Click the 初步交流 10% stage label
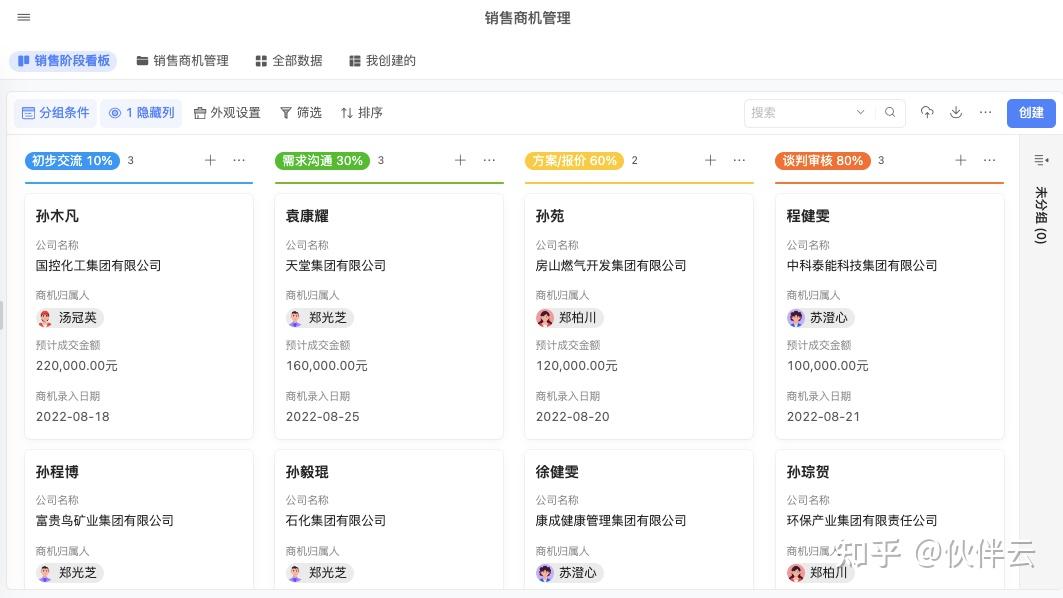 coord(72,161)
